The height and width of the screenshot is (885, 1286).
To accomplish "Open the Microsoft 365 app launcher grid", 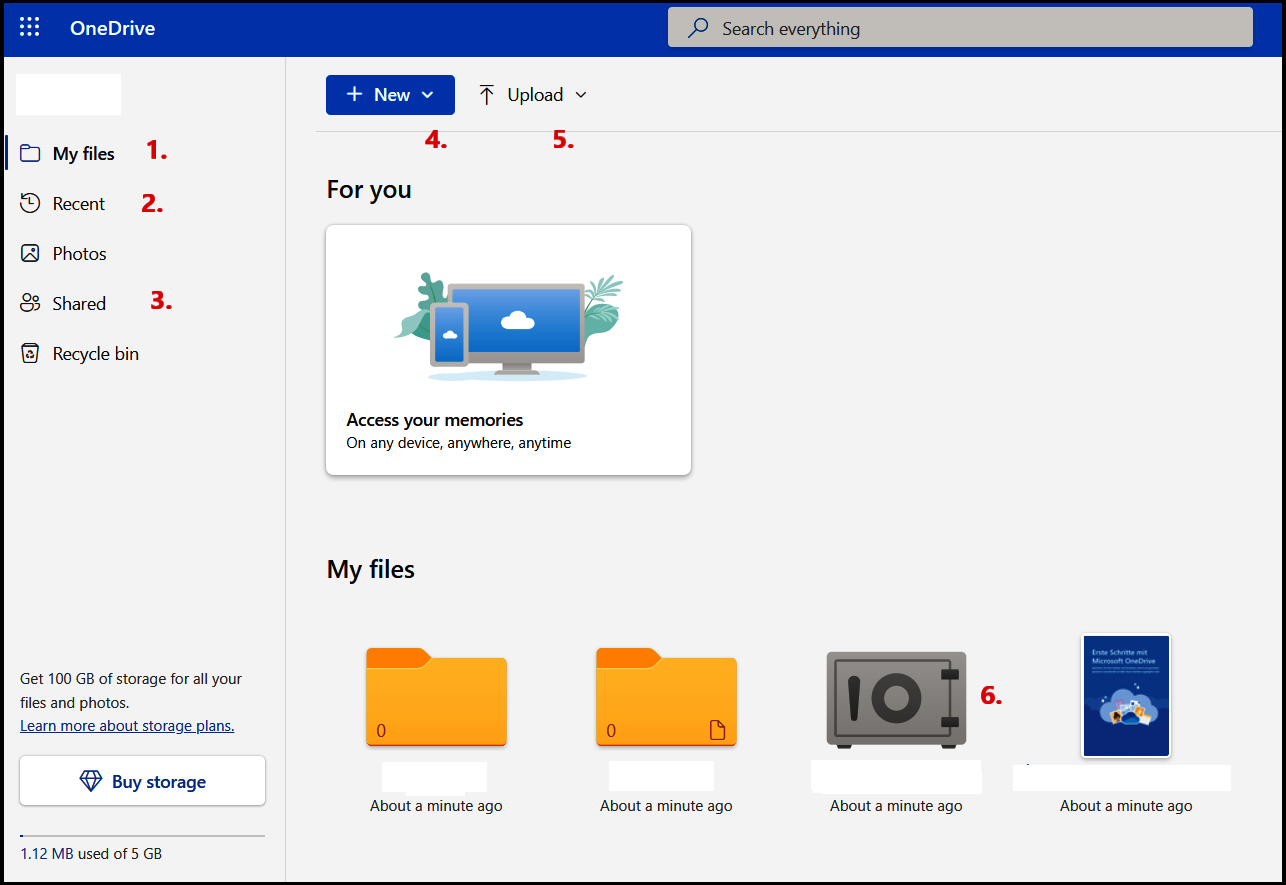I will coord(29,27).
